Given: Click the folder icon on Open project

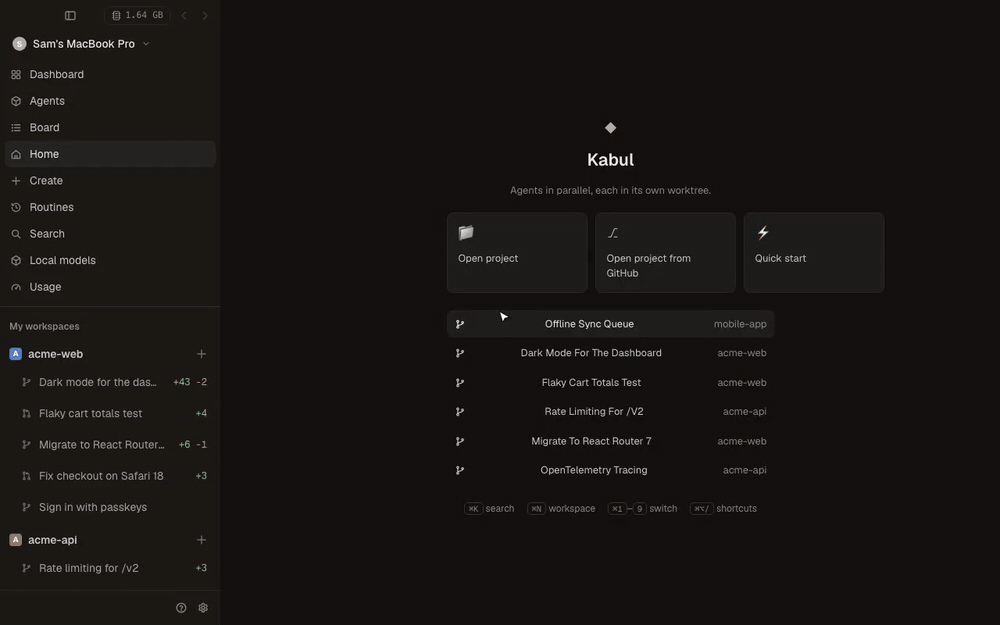Looking at the screenshot, I should click(x=466, y=232).
